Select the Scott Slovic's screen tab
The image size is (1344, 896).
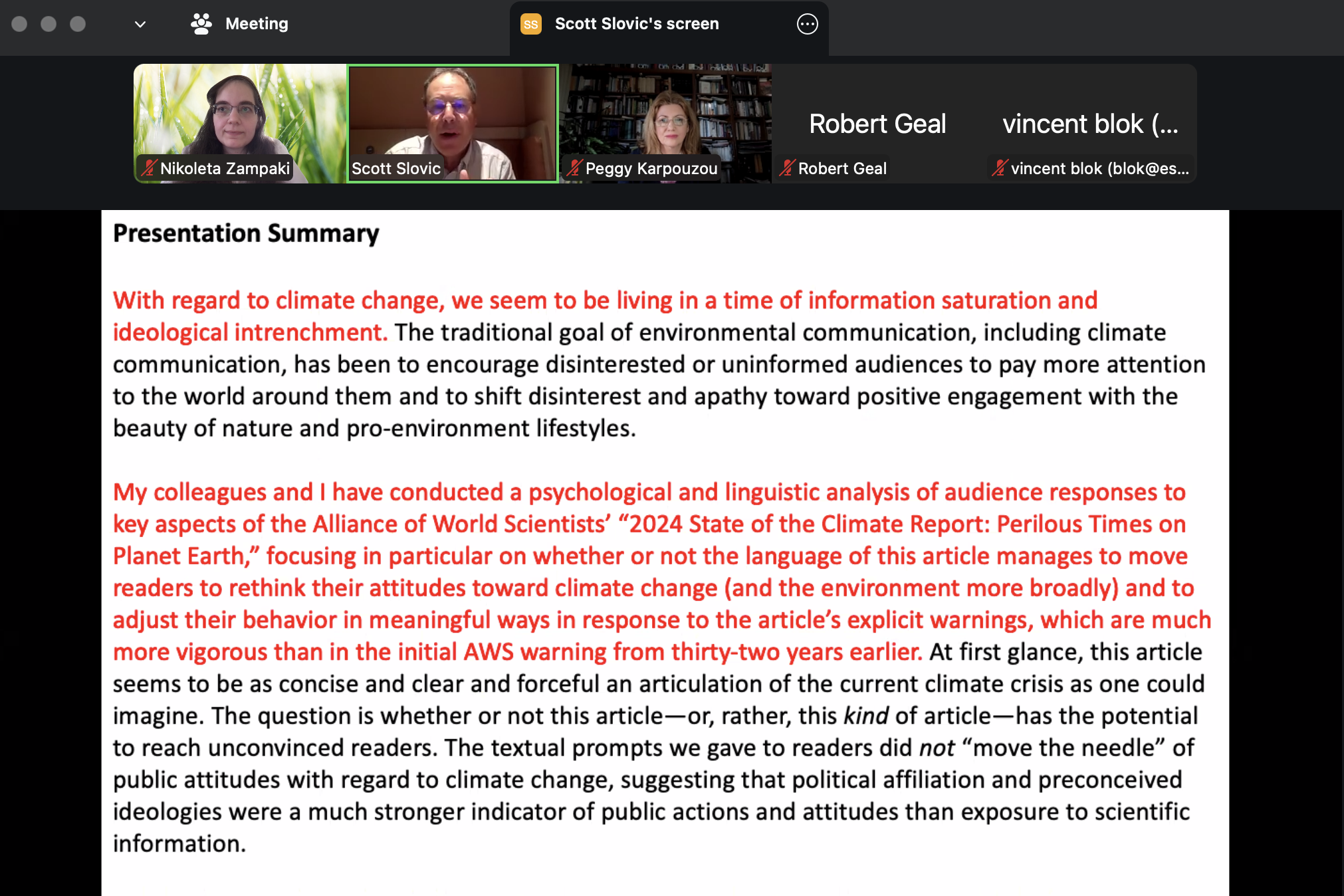click(636, 24)
